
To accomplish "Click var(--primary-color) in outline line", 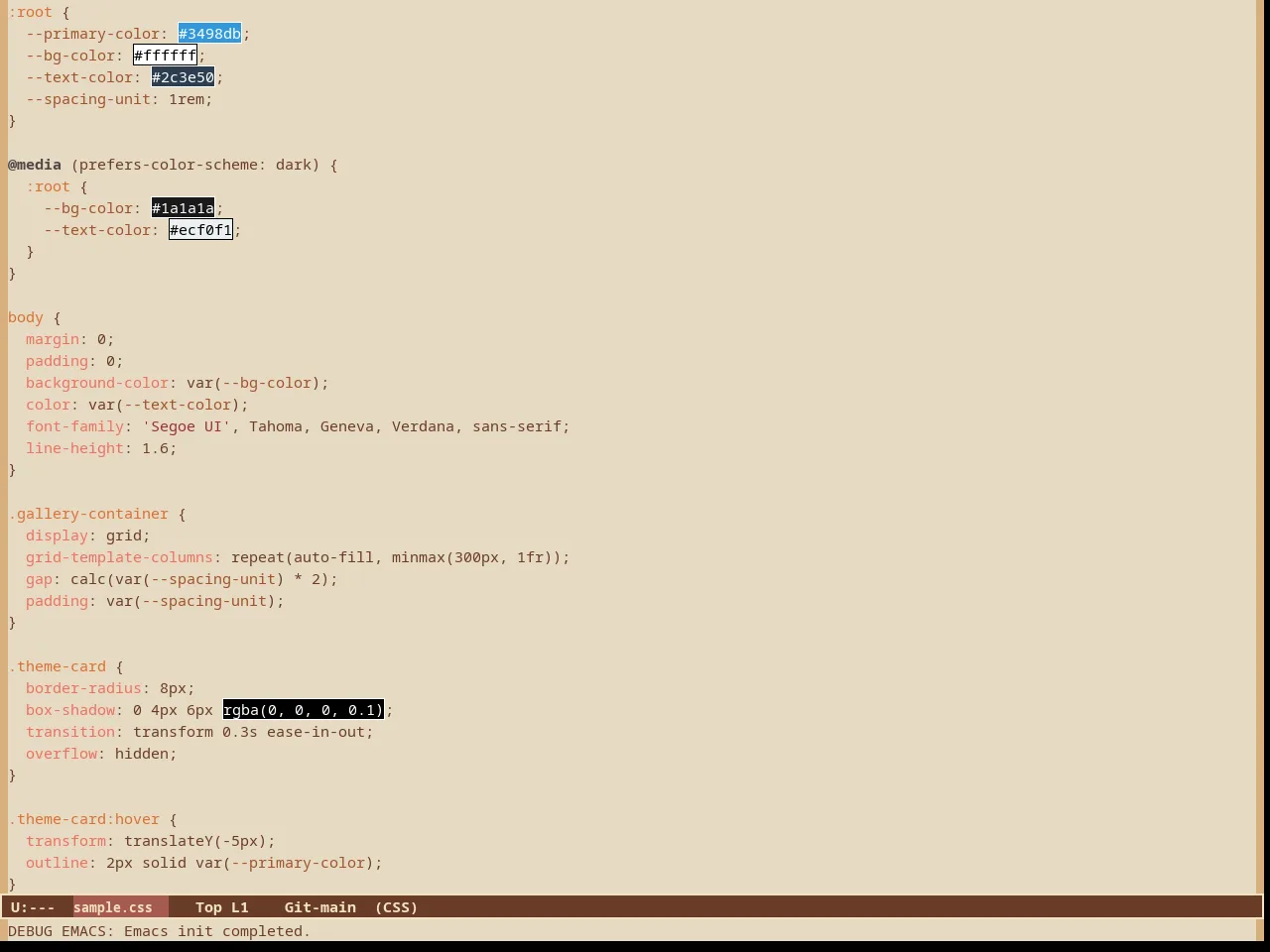I will tap(284, 863).
